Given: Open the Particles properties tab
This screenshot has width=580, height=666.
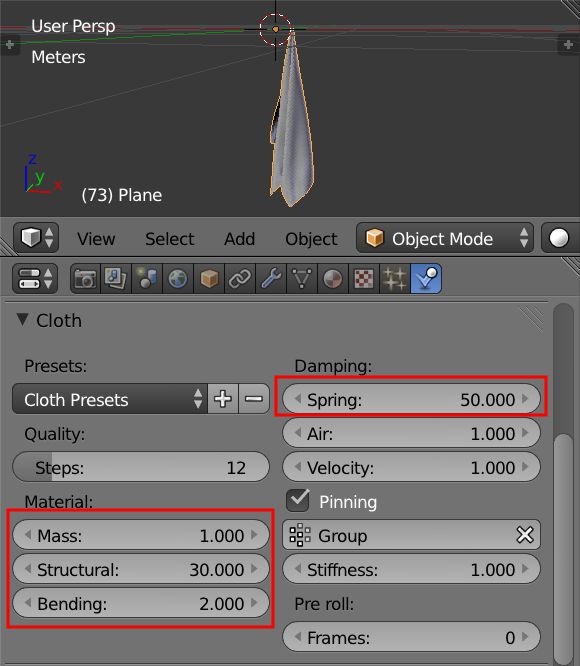Looking at the screenshot, I should [395, 279].
